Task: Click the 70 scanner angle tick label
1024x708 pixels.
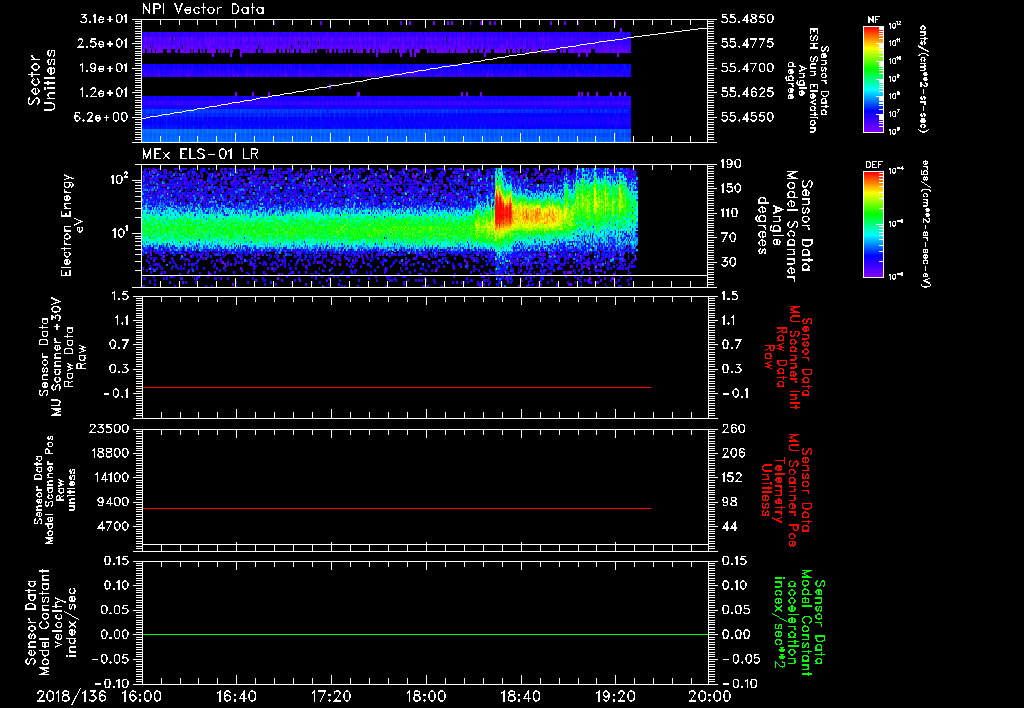Action: point(729,238)
